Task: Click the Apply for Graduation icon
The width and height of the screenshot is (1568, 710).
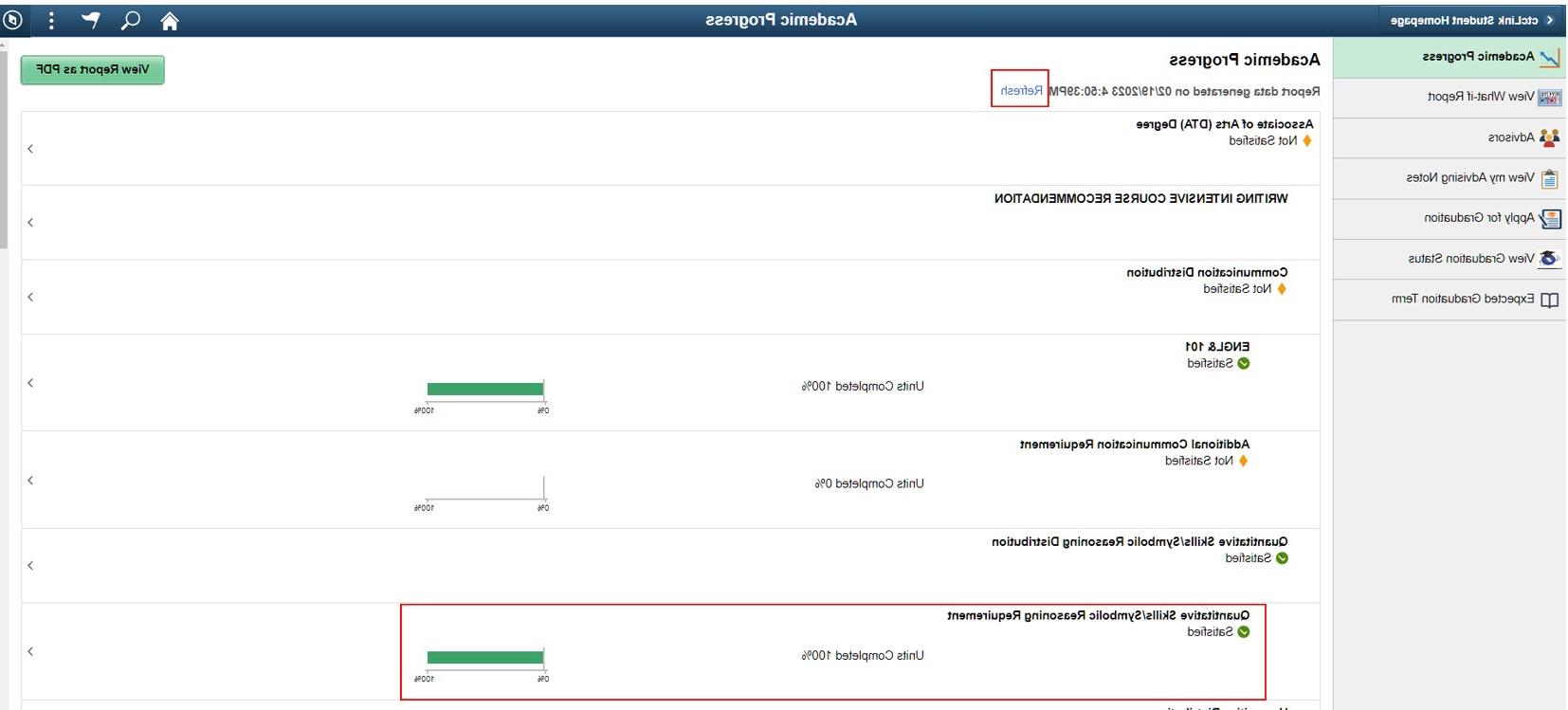Action: coord(1549,219)
